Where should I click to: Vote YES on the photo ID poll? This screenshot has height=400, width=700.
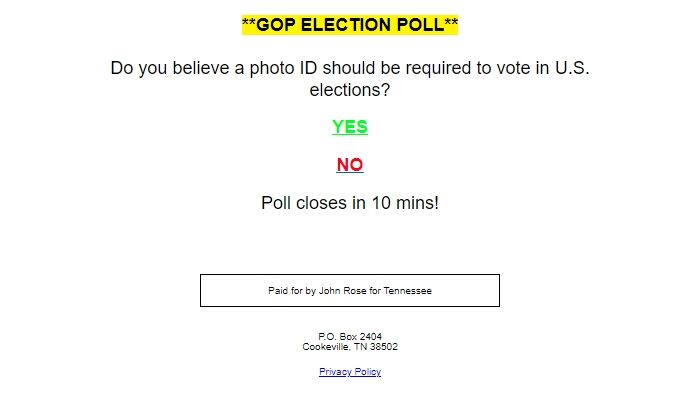[350, 127]
